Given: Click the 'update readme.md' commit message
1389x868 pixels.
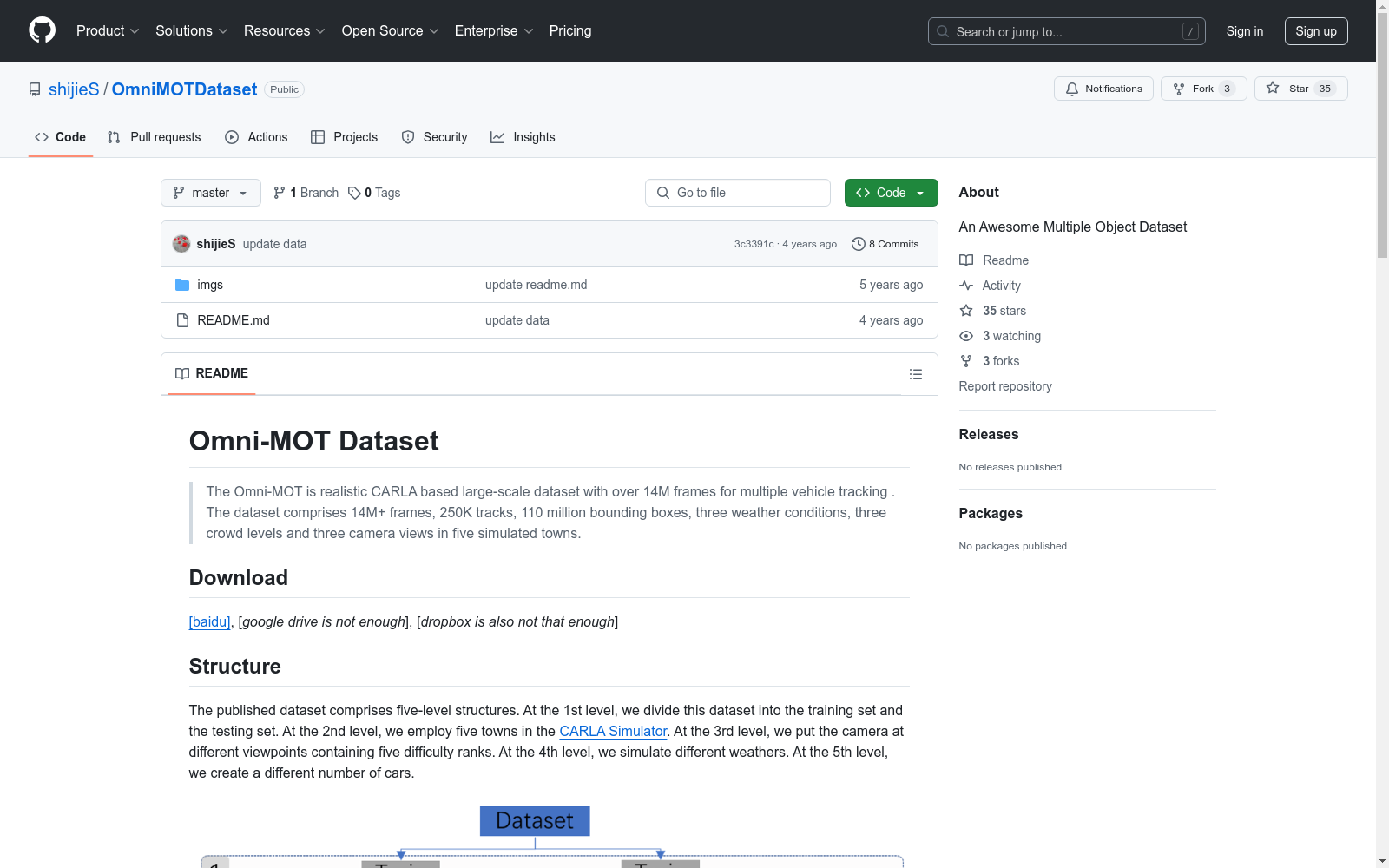Looking at the screenshot, I should (537, 285).
